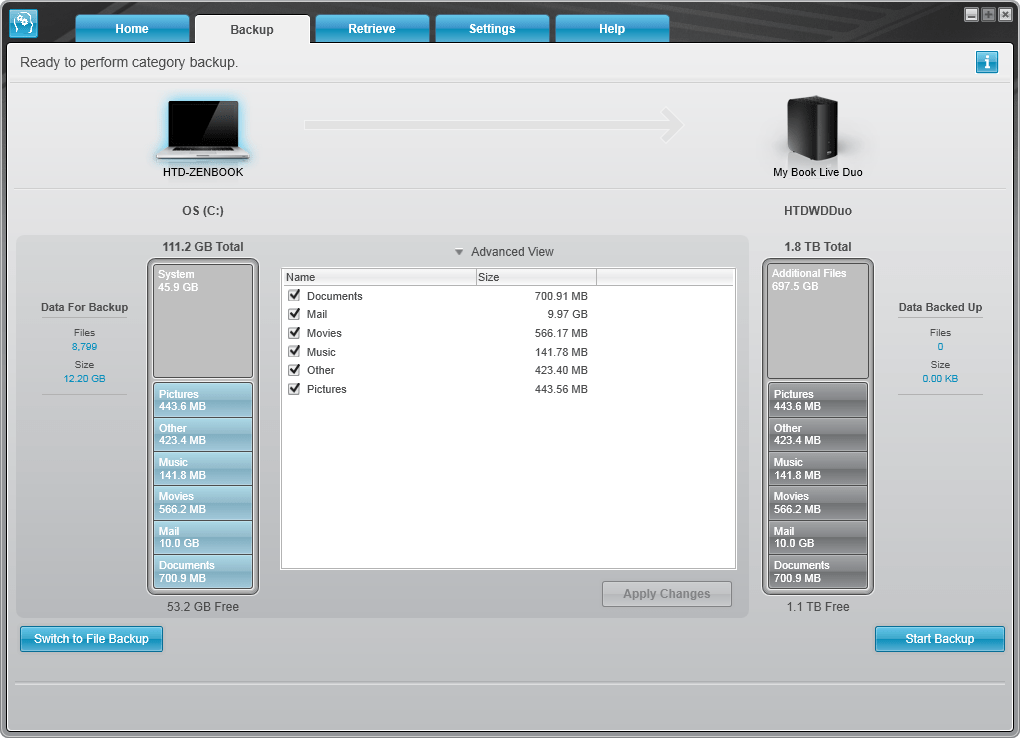Screen dimensions: 1020x738
Task: Select Documents segment on OS (C:) gauge
Action: (x=203, y=571)
